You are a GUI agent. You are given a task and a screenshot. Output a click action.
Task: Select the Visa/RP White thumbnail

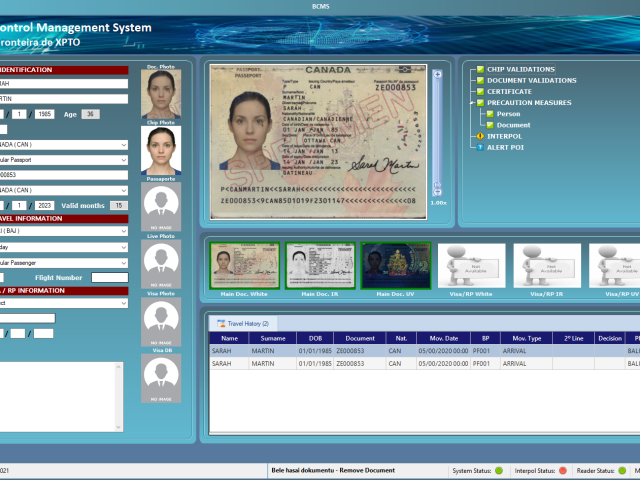coord(471,265)
